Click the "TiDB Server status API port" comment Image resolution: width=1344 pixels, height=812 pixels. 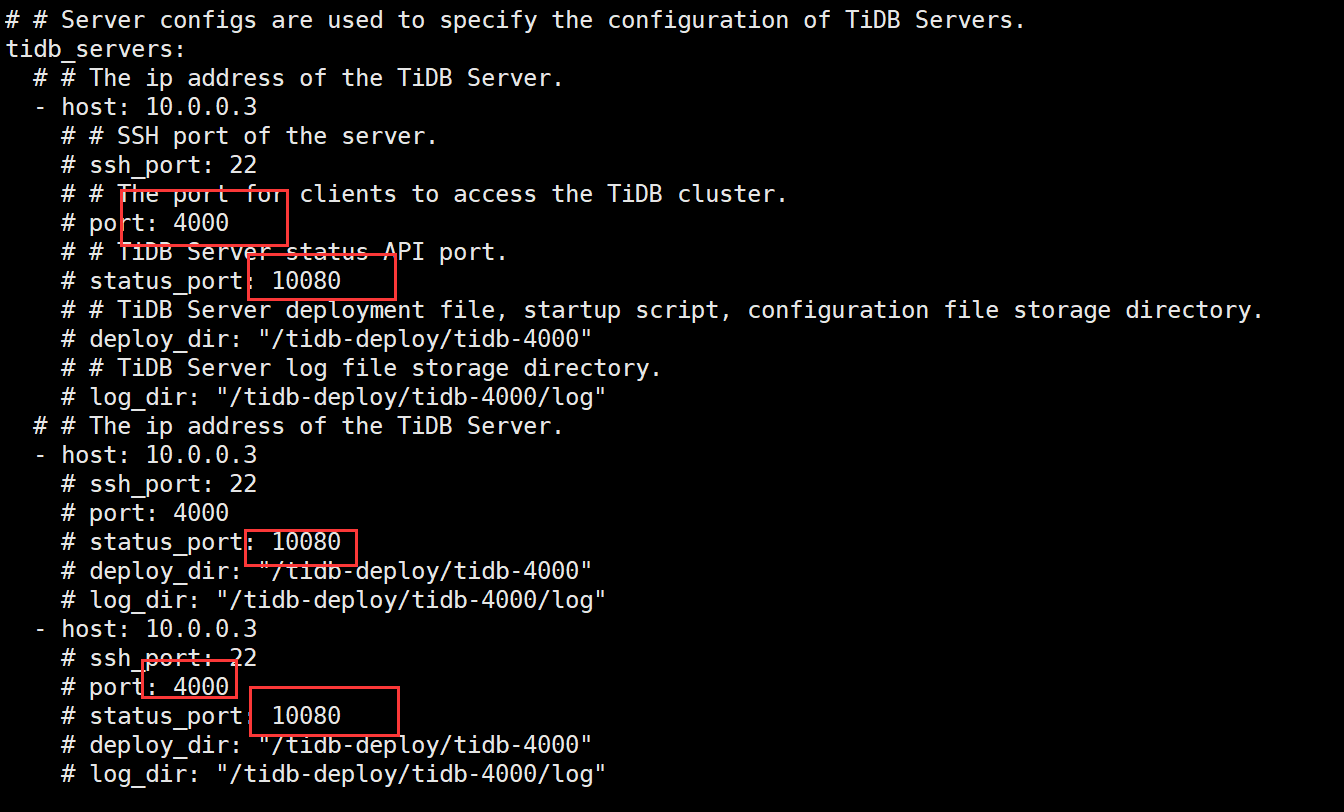pos(298,251)
